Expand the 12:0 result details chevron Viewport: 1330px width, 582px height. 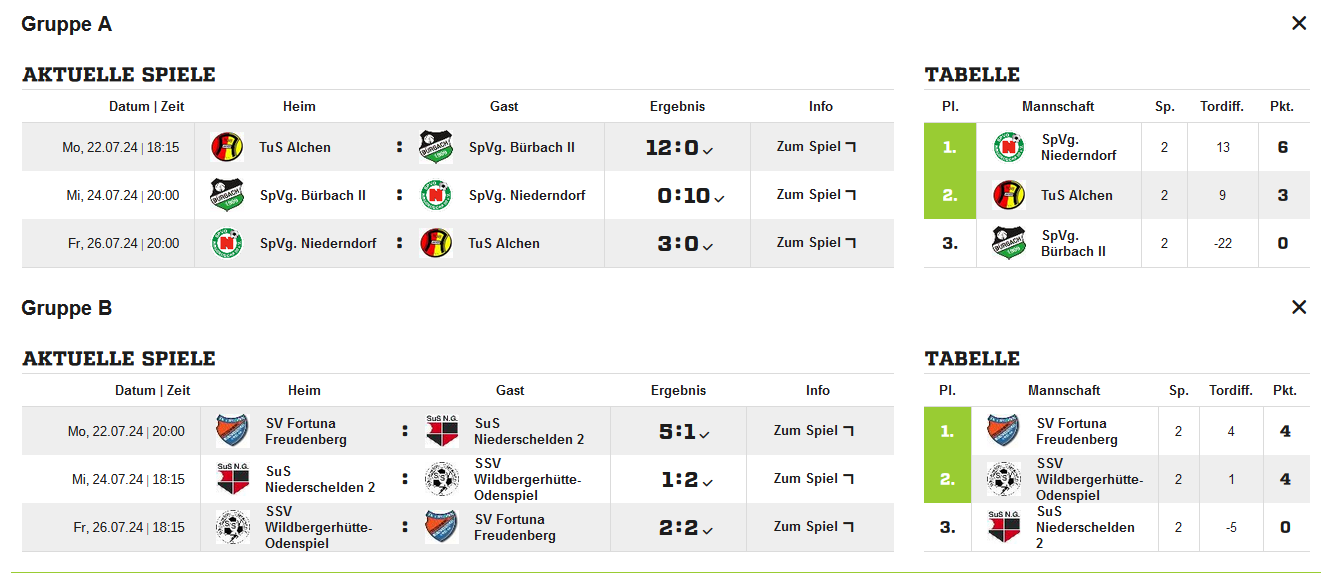(708, 150)
